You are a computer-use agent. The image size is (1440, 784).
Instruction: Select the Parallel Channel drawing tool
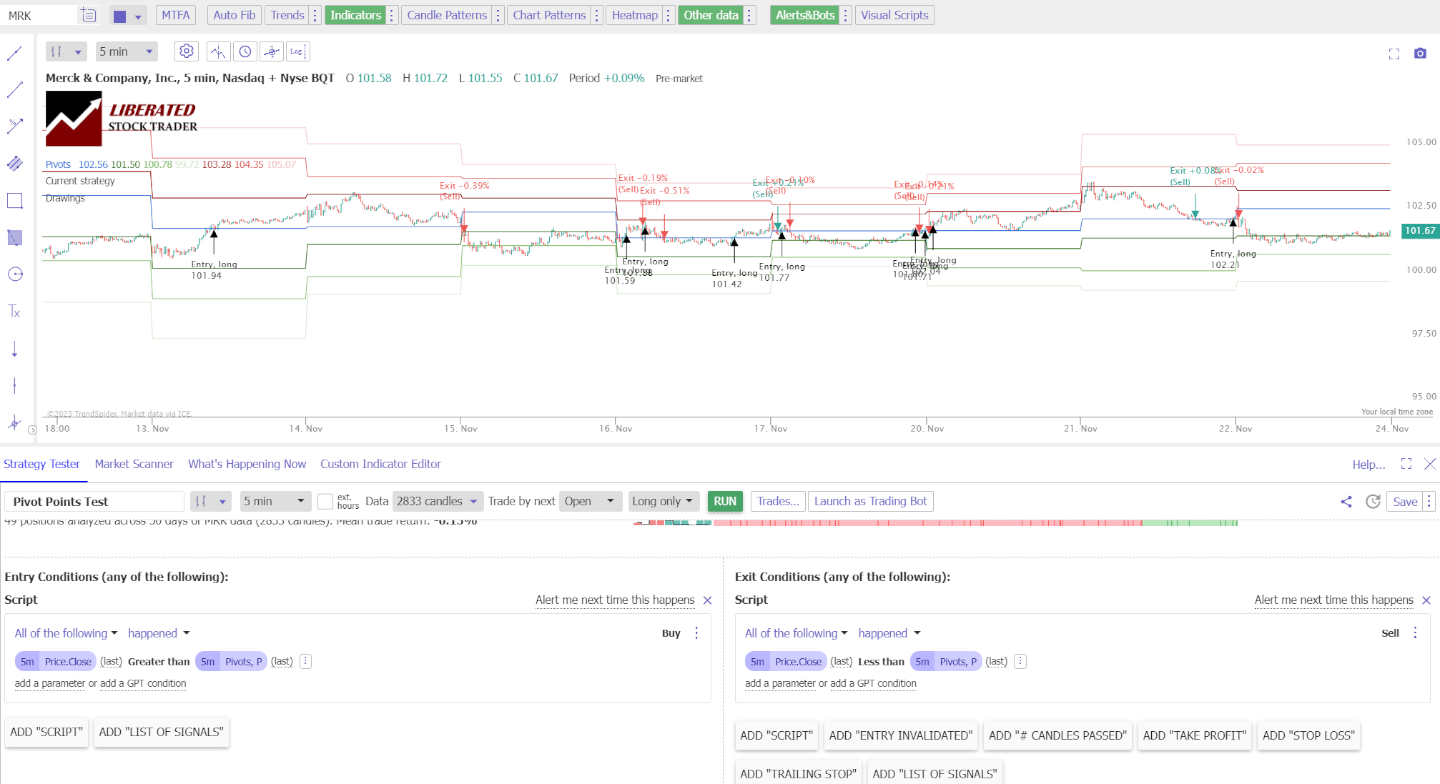click(15, 162)
